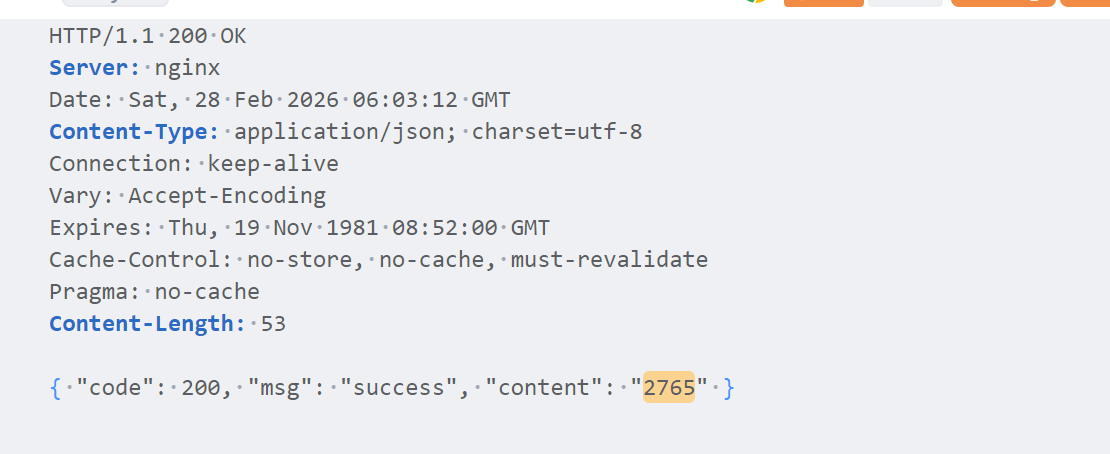Click the HTTP/1.1 200 OK status line

[147, 37]
